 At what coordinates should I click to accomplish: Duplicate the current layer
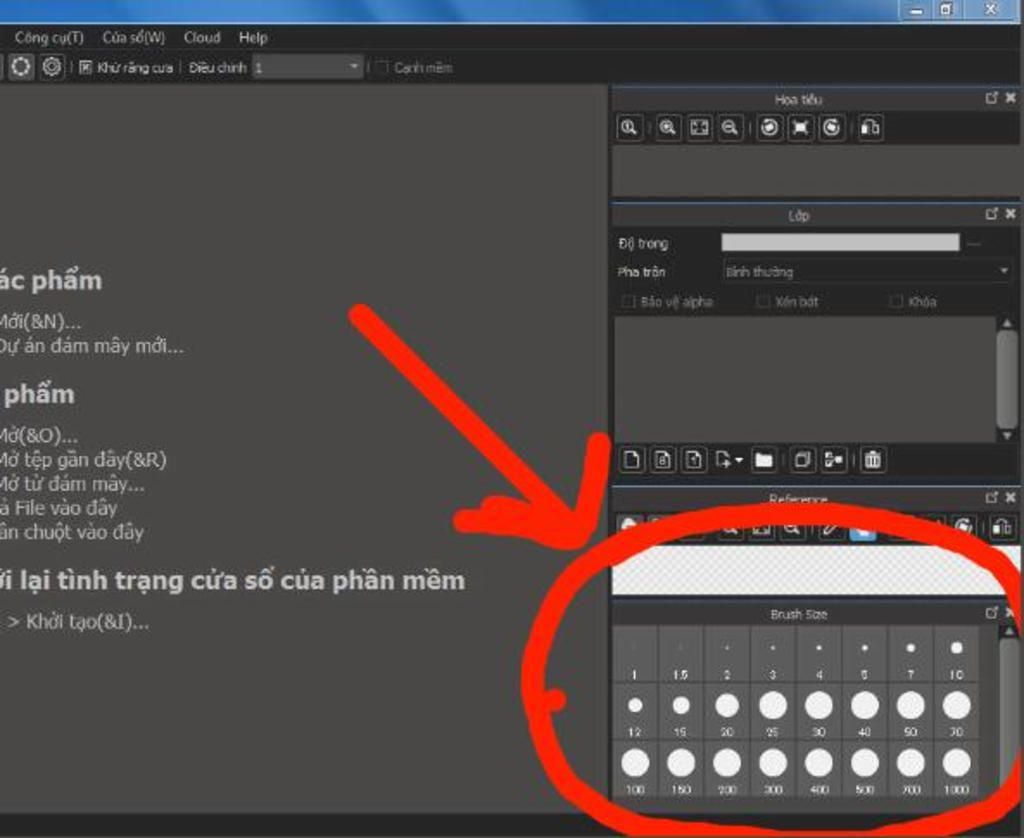coord(802,460)
